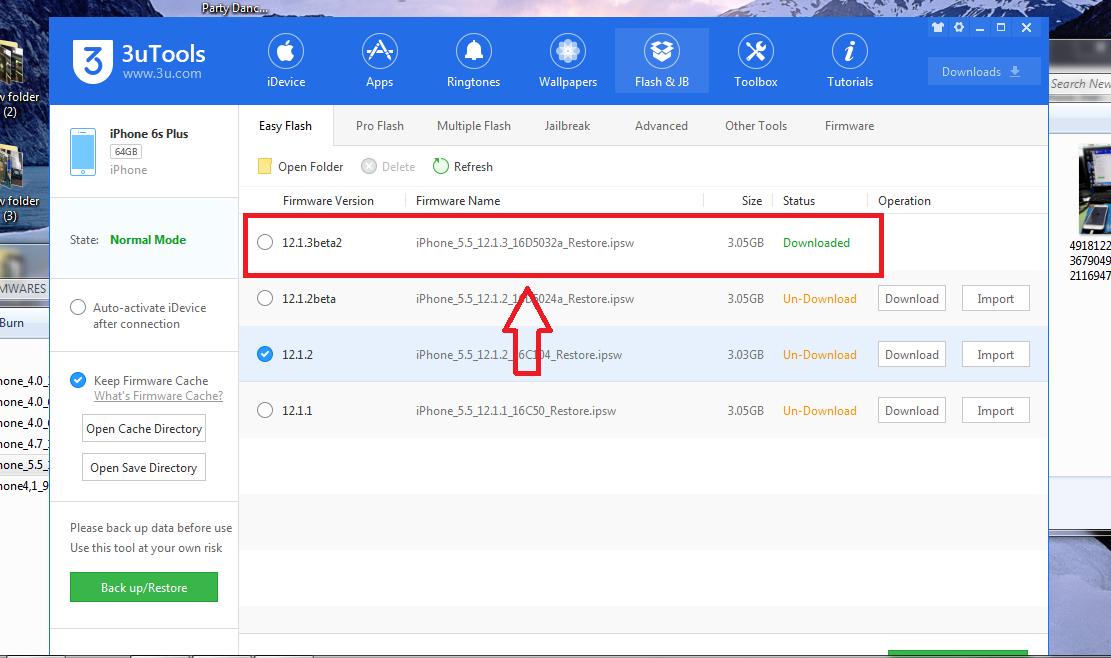Open the Apps section
The image size is (1111, 658).
(379, 61)
